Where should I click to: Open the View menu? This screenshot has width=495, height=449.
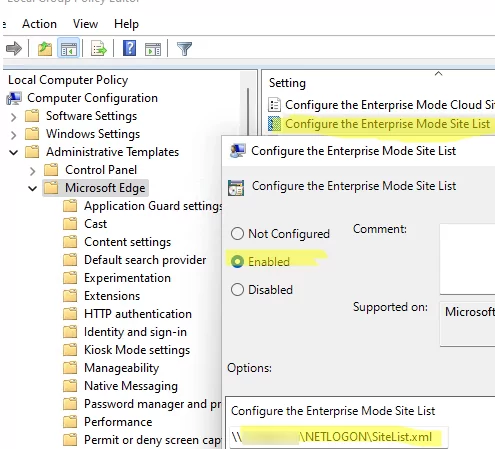85,24
